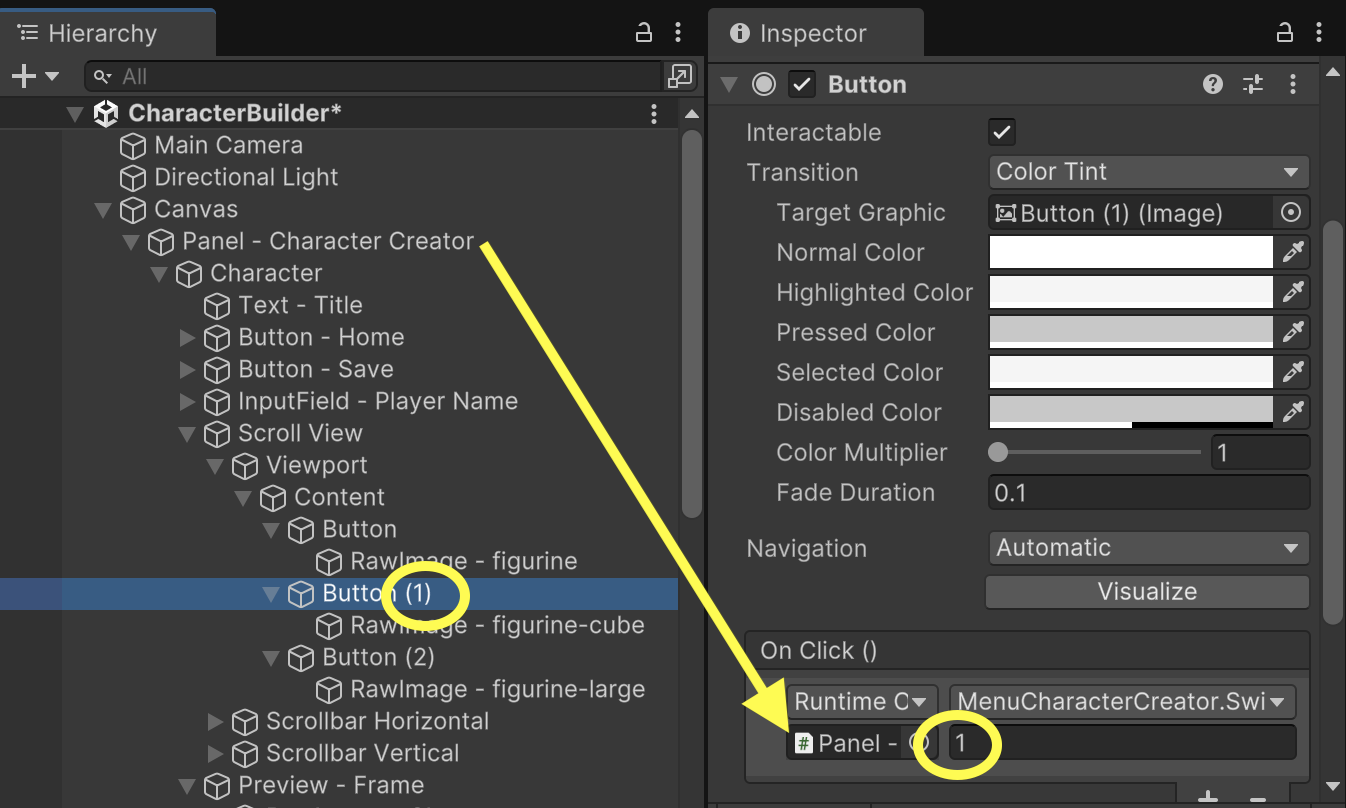Open Target Graphic object picker

(x=1291, y=212)
